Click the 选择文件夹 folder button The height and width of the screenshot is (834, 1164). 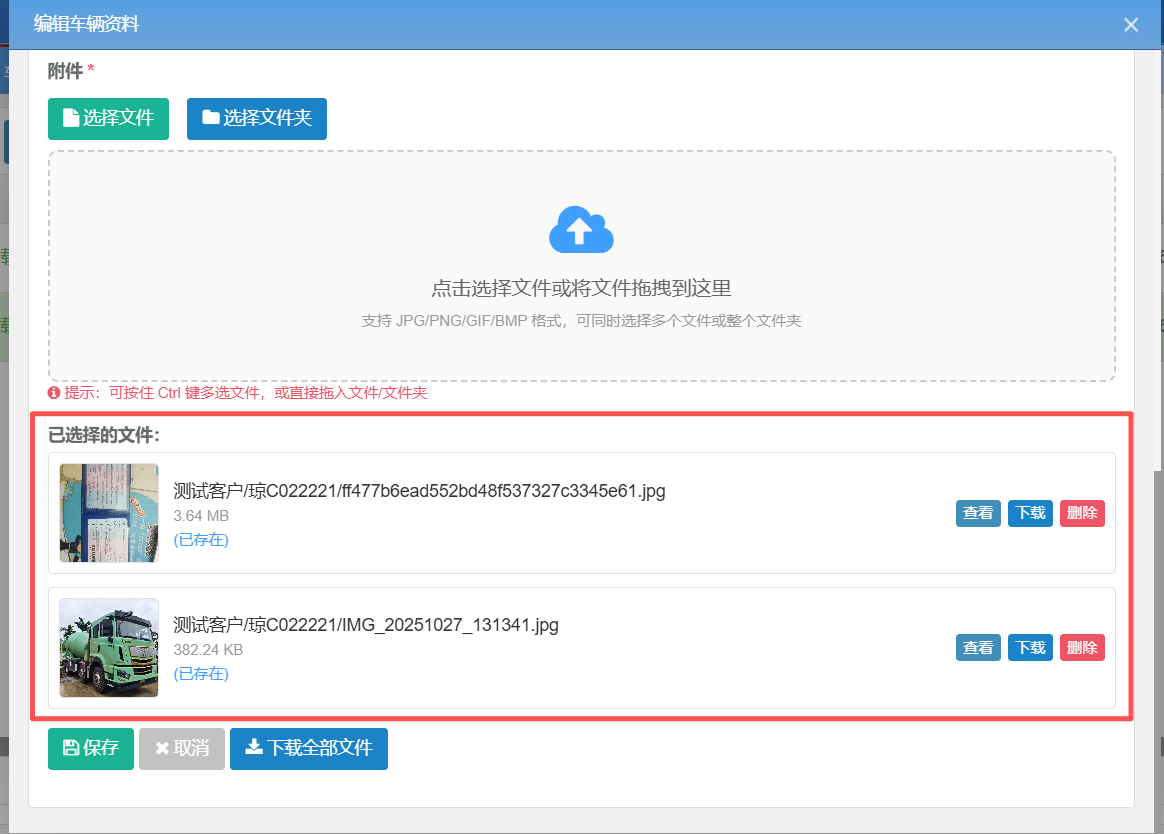pos(256,118)
